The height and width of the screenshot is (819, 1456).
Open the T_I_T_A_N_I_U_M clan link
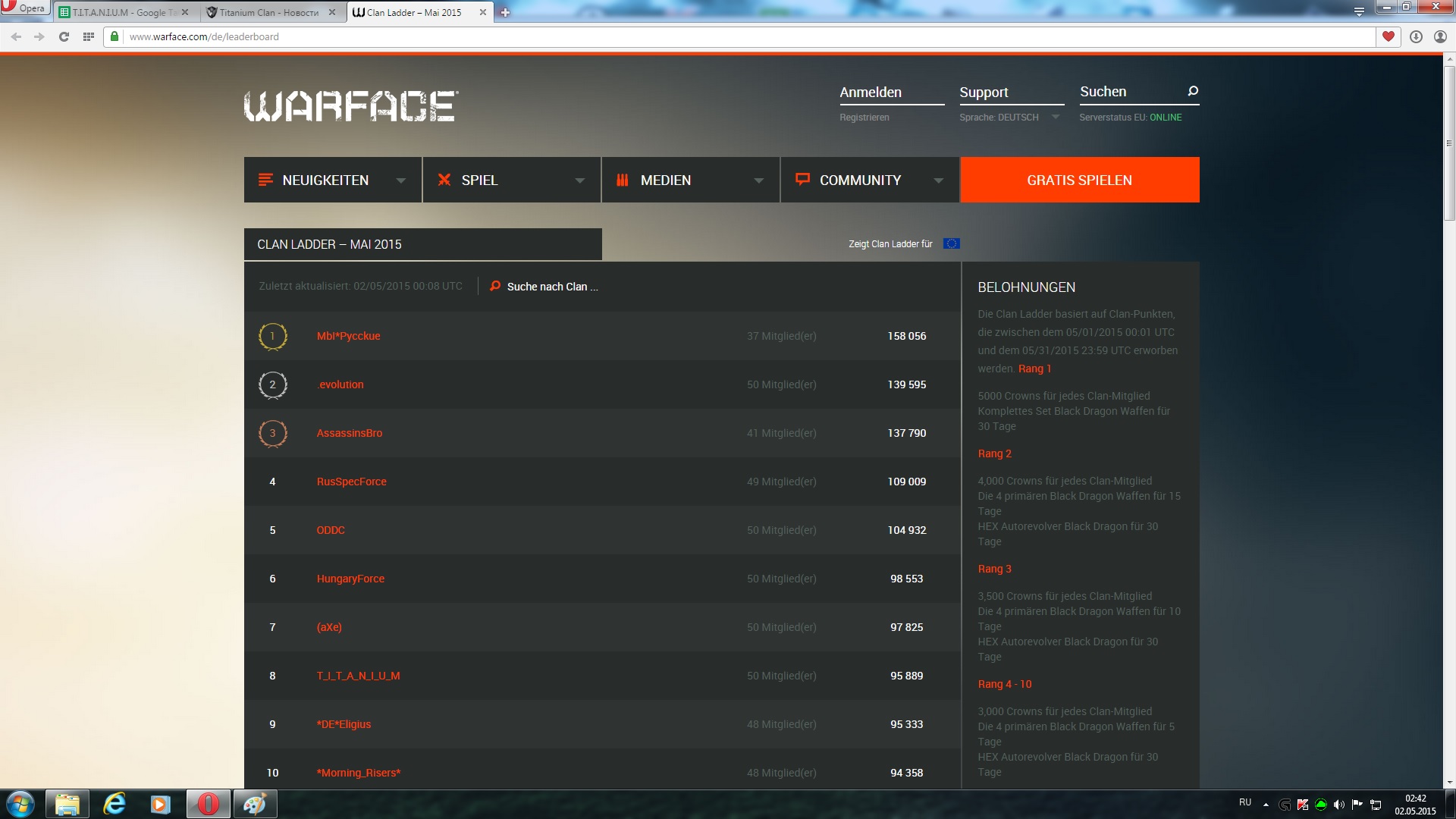(x=359, y=676)
